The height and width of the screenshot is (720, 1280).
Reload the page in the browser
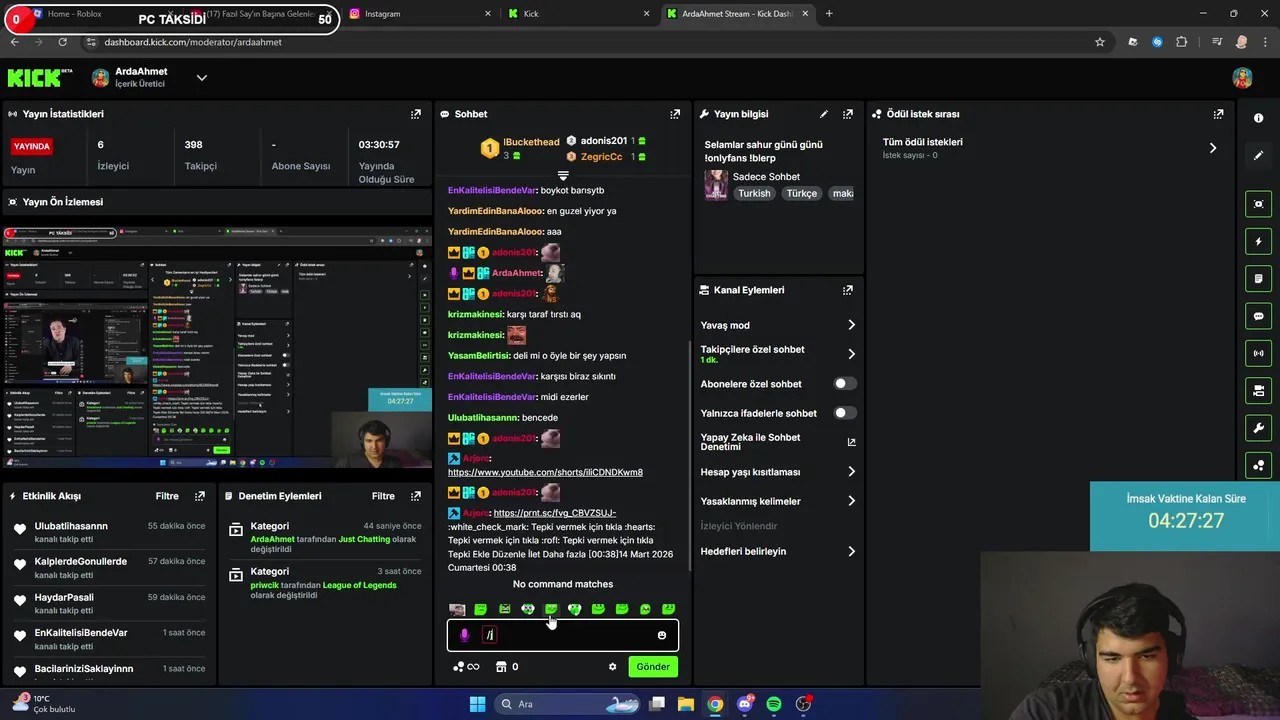pos(62,42)
